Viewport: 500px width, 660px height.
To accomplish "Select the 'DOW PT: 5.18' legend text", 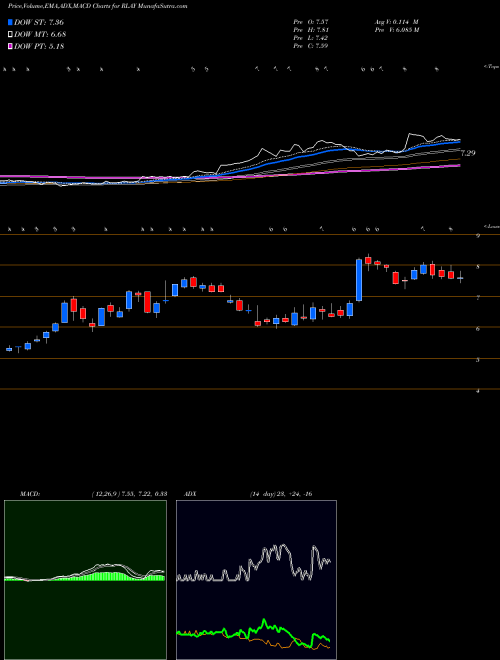I will 39,47.
